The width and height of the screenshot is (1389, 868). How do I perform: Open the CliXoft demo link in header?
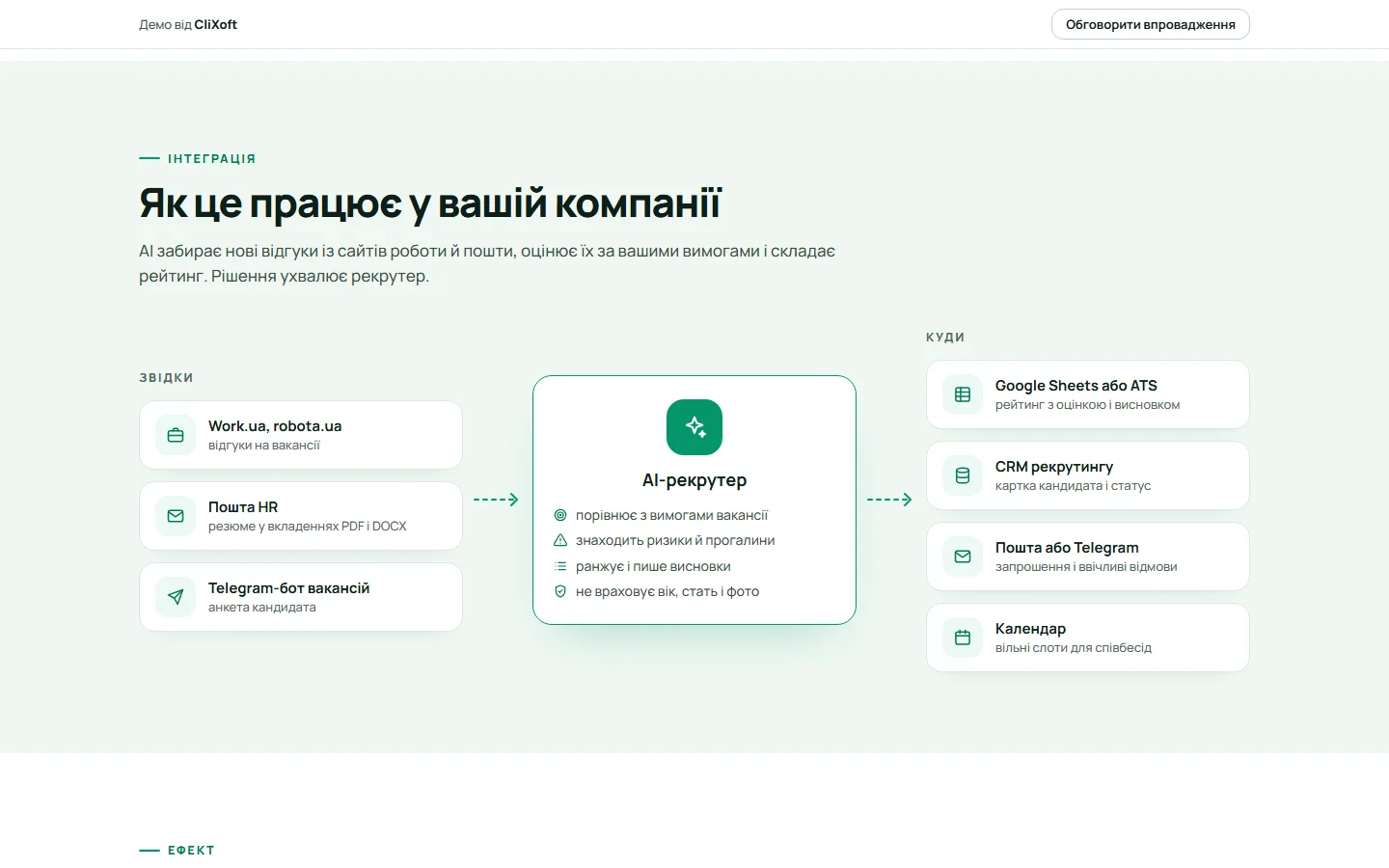click(188, 24)
